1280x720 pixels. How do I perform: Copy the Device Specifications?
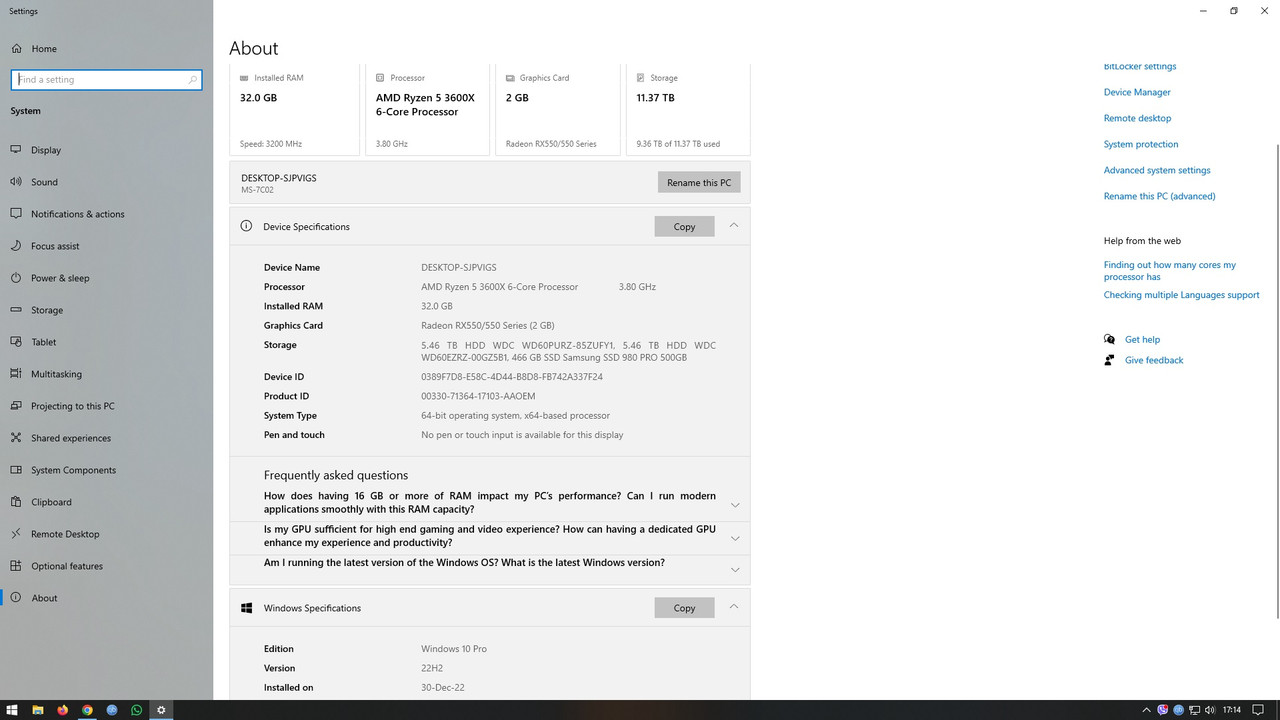click(684, 226)
